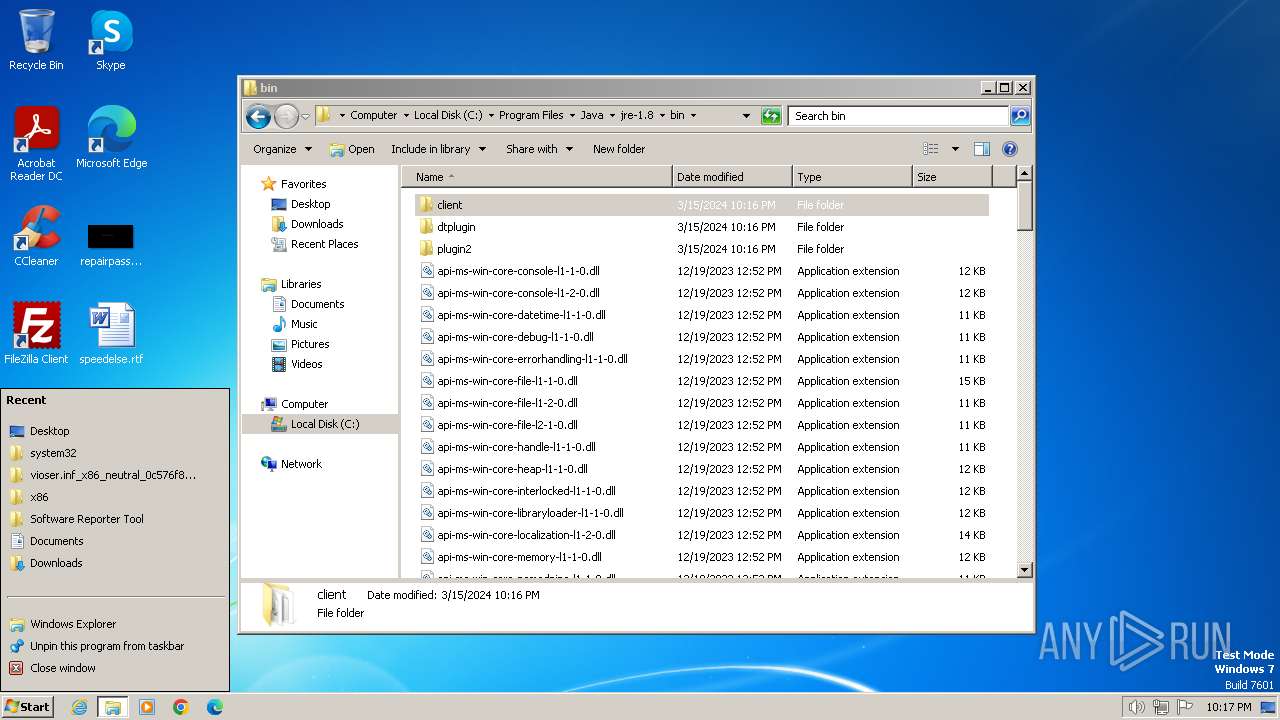Open Documents library in sidebar
The height and width of the screenshot is (720, 1280).
tap(317, 304)
